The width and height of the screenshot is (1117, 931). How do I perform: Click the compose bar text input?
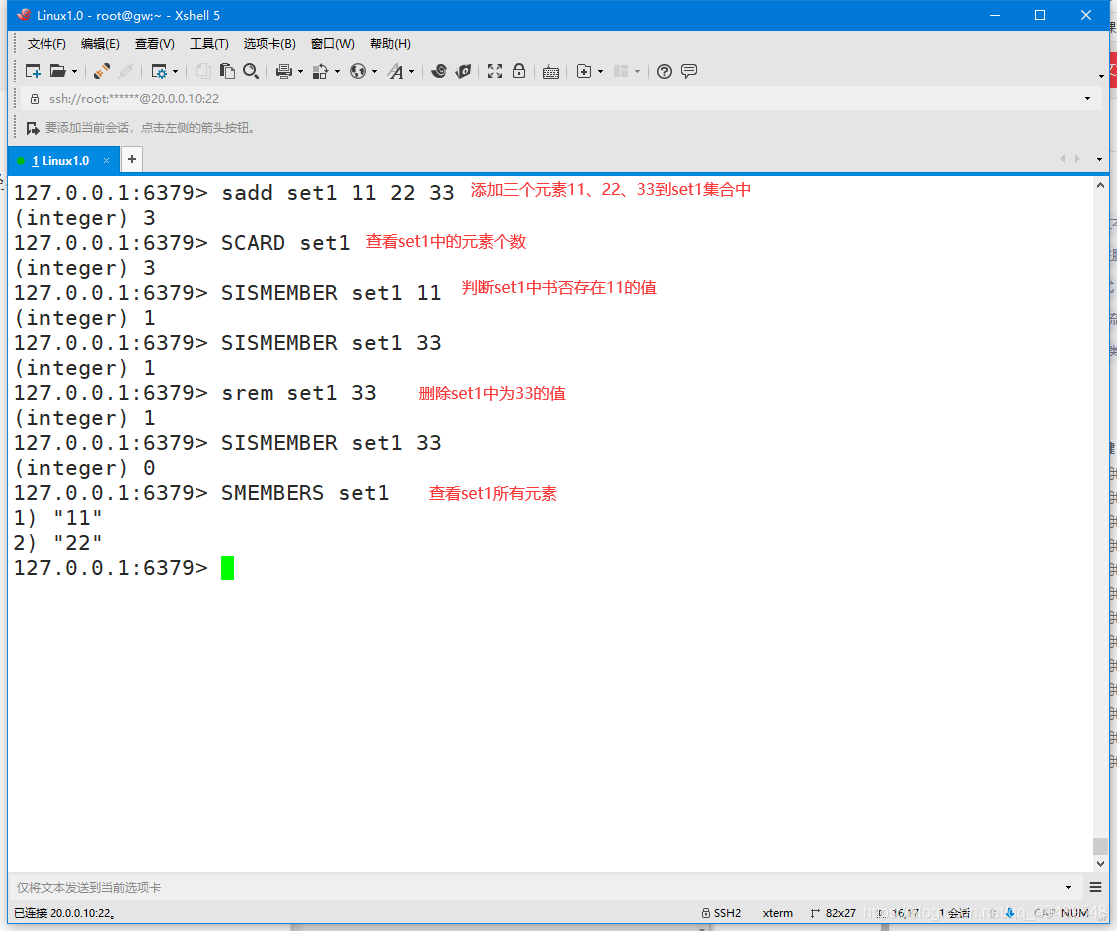pos(536,888)
